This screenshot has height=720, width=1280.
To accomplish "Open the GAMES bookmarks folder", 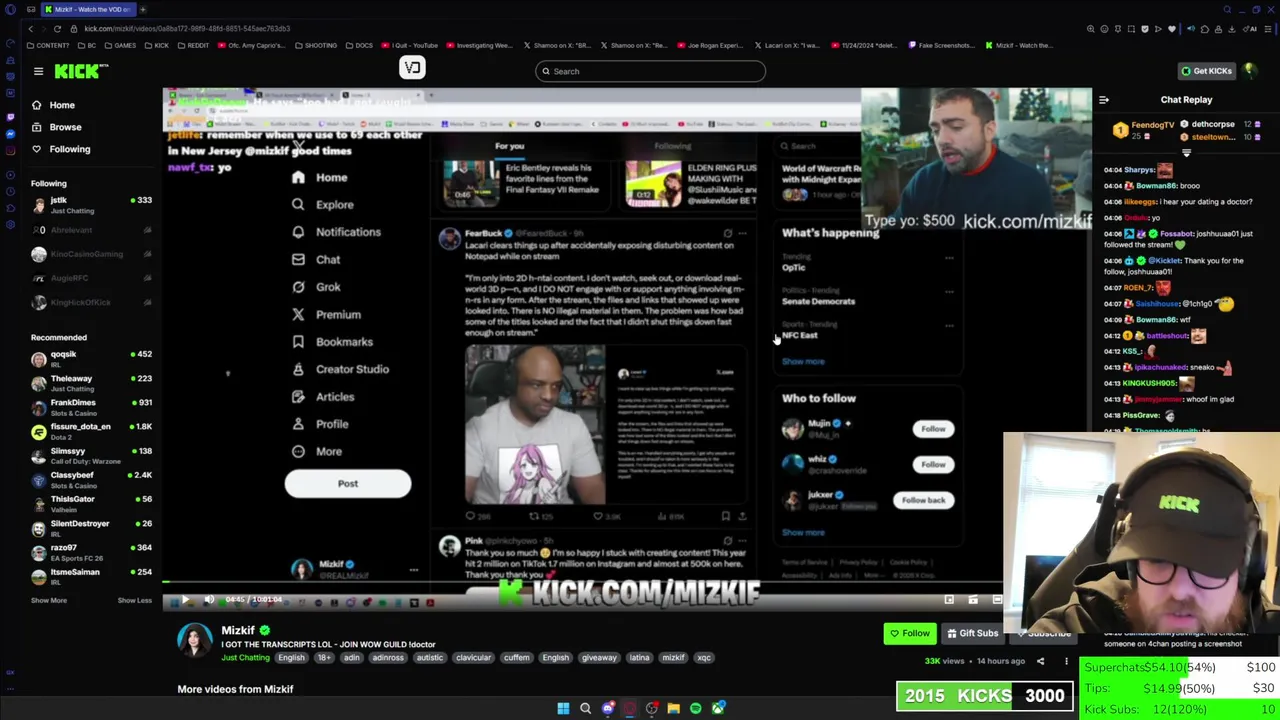I will pyautogui.click(x=121, y=45).
